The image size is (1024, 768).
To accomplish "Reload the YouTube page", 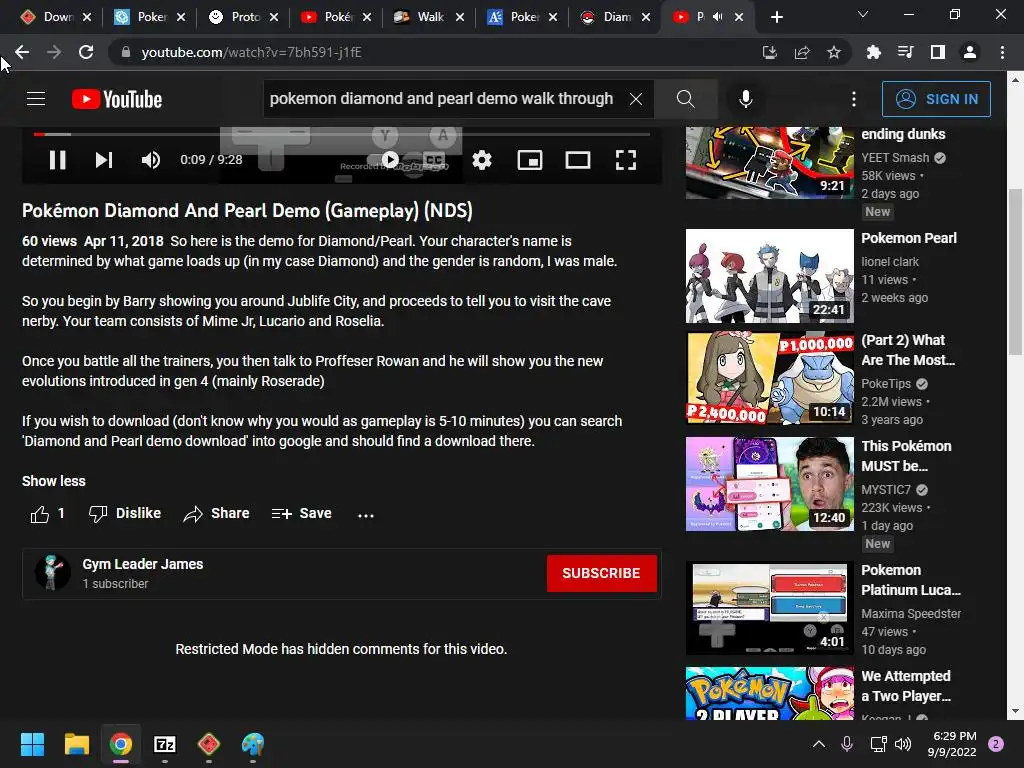I will coord(86,52).
